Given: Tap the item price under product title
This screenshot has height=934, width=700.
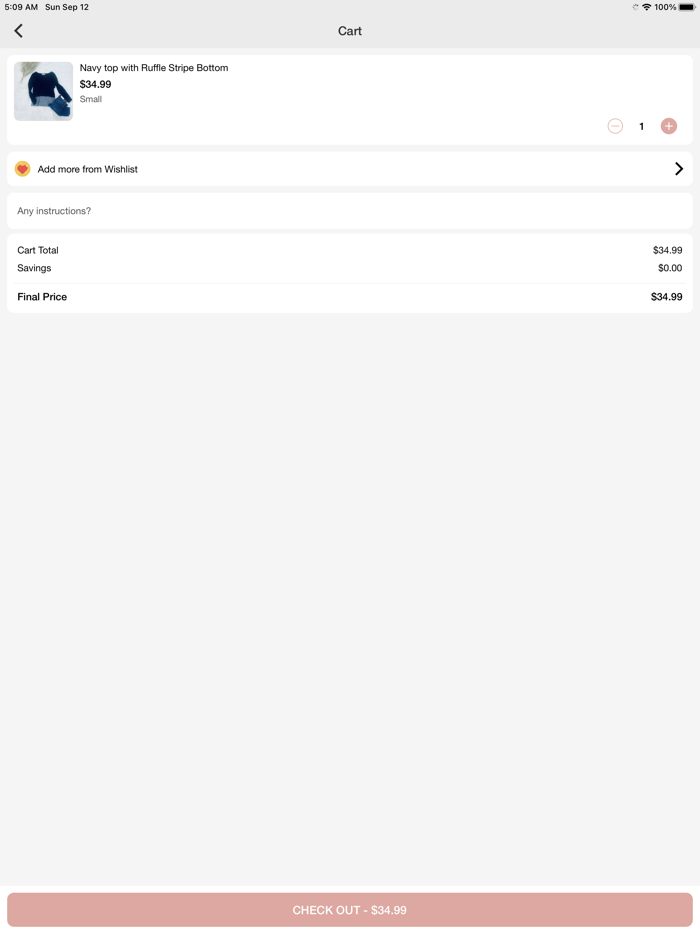Looking at the screenshot, I should (x=96, y=84).
